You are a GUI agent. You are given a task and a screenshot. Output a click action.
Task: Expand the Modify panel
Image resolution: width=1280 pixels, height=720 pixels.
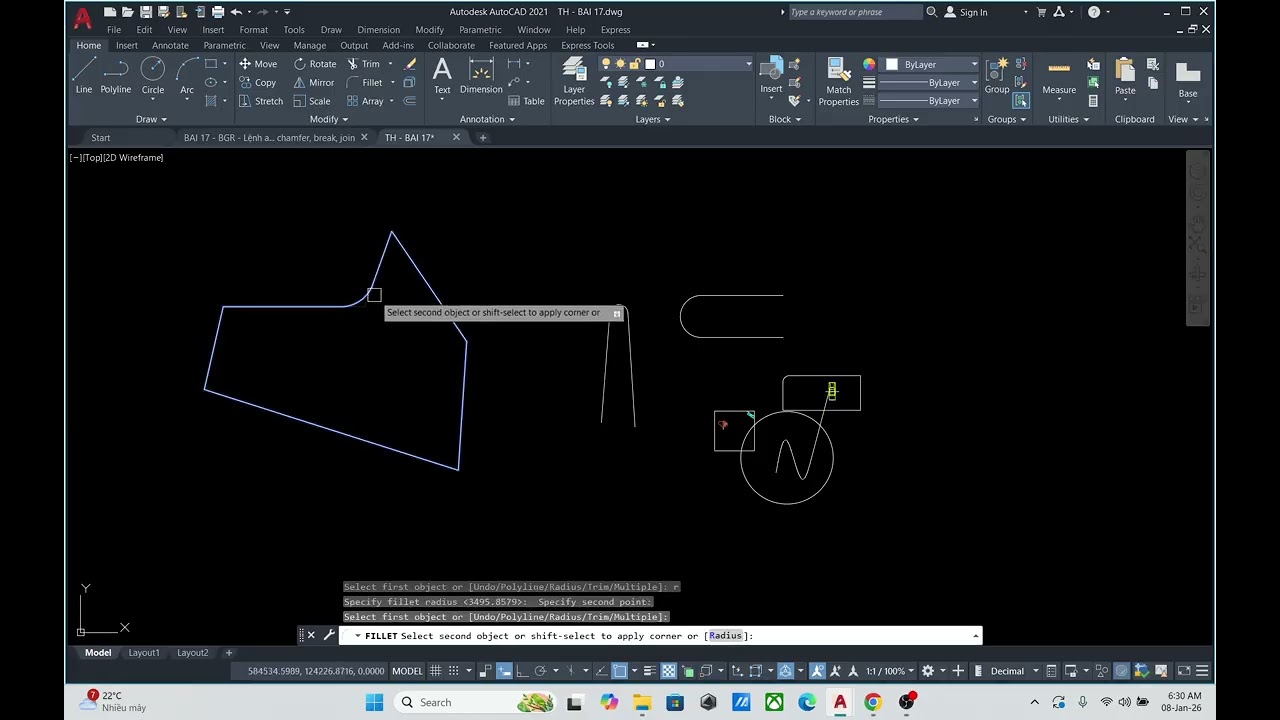pyautogui.click(x=329, y=119)
